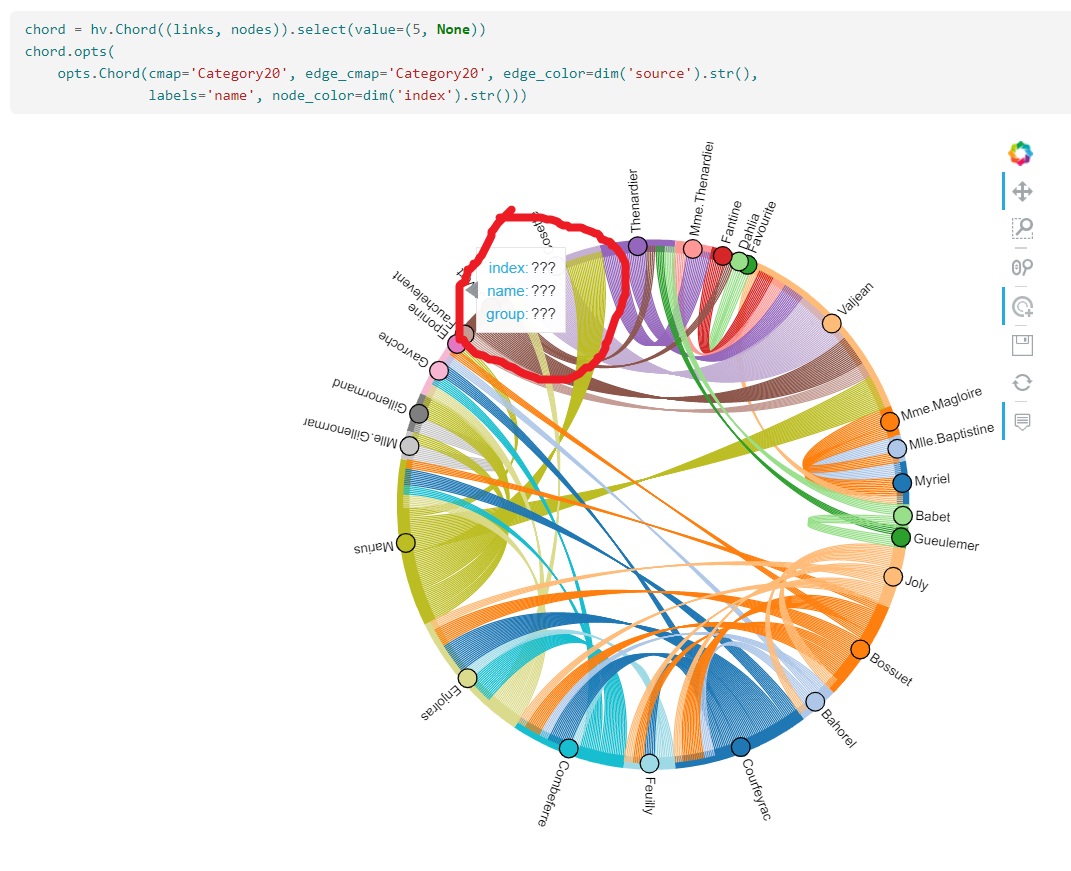Click the red Fantine node swatch

(x=722, y=256)
